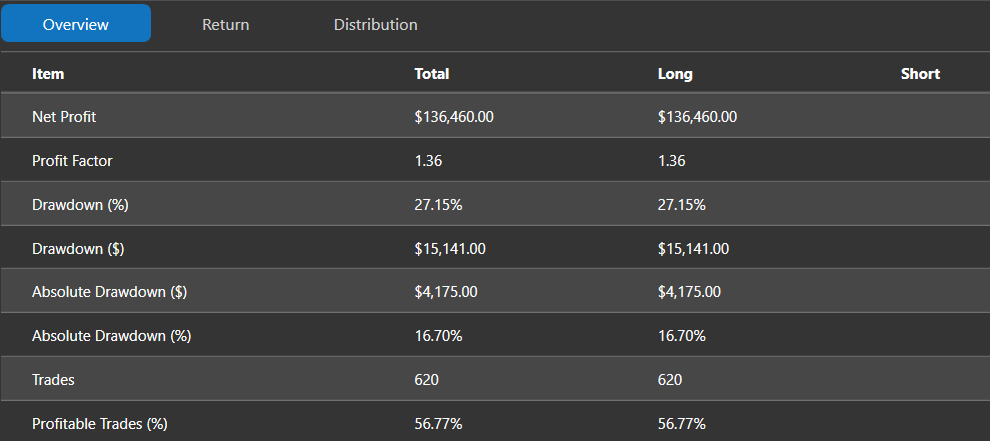Click Long Profitable Trades value 56.77%
Viewport: 990px width, 441px height.
pyautogui.click(x=681, y=423)
